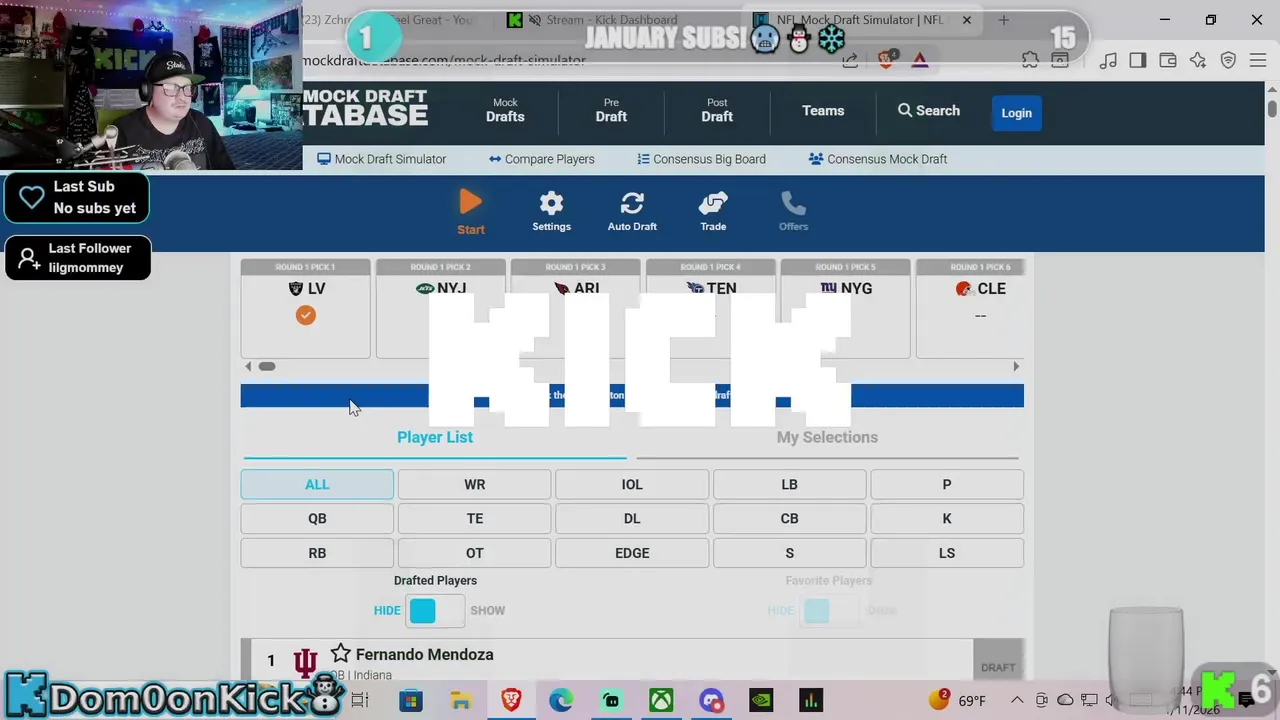
Task: Open Brave Shields icon in address bar
Action: (886, 60)
